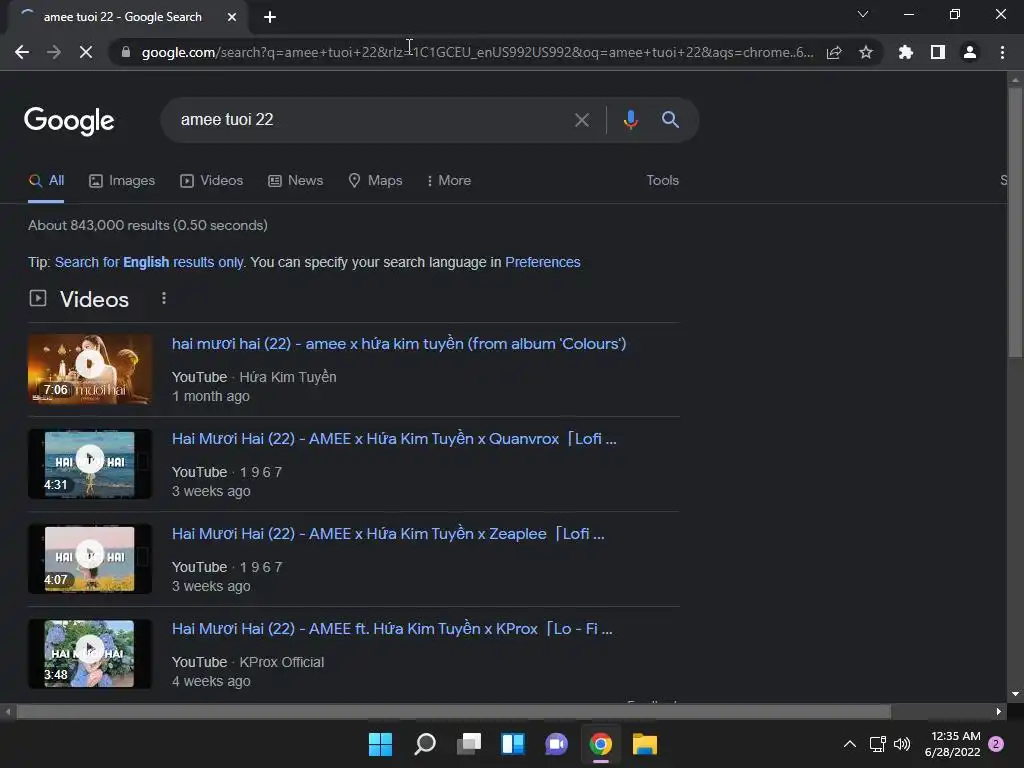1024x768 pixels.
Task: Open the taskbar clock and date
Action: pos(953,744)
